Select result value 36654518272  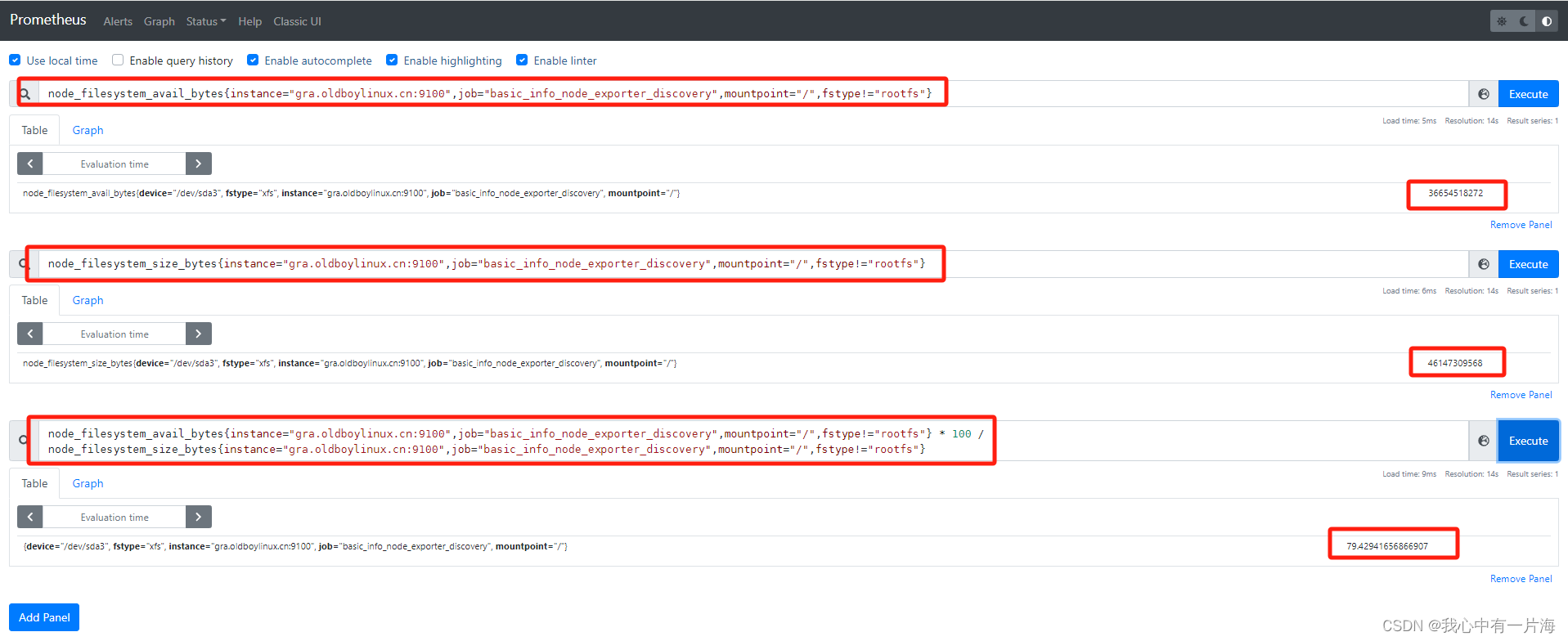pyautogui.click(x=1455, y=193)
